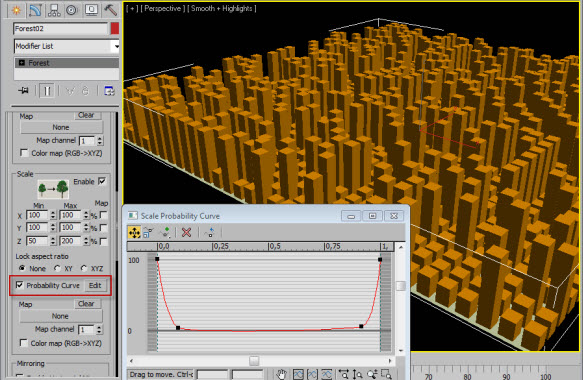Open the Create command panel tab
Screen dimensions: 583x380
[x=16, y=10]
